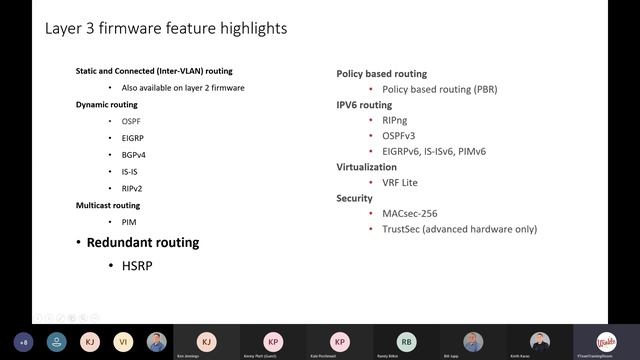
Task: Click 'Static and Connected (Inter-VLAN) routing' heading
Action: [x=154, y=71]
